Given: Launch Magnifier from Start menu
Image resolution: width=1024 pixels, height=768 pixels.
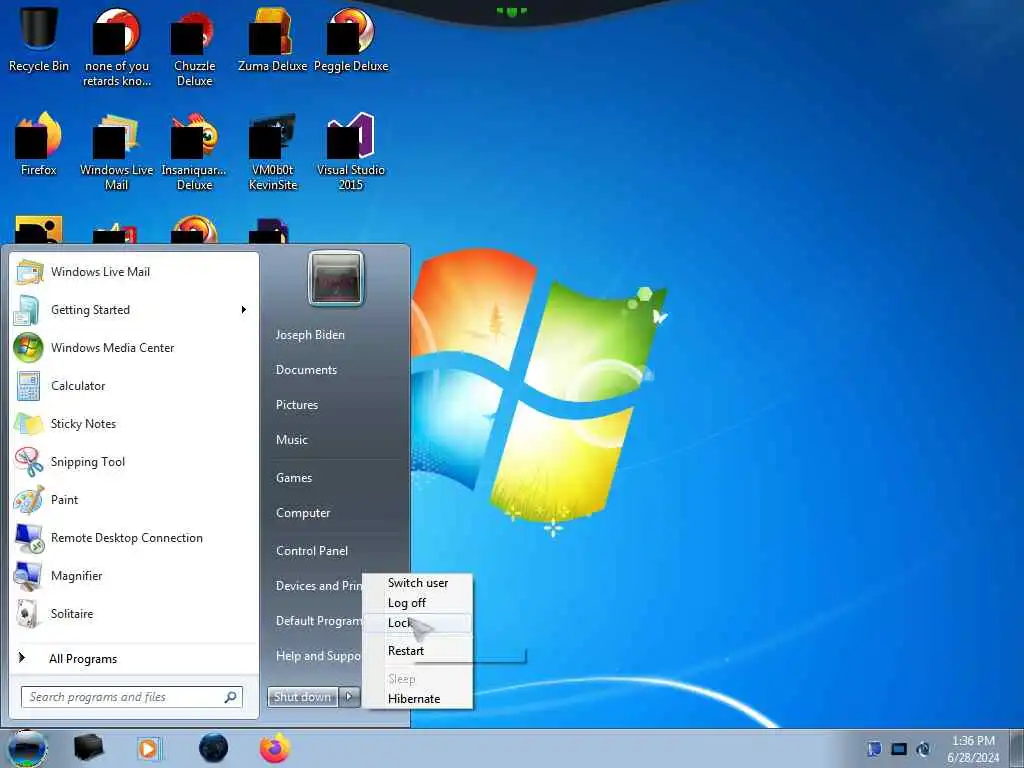Looking at the screenshot, I should tap(135, 575).
